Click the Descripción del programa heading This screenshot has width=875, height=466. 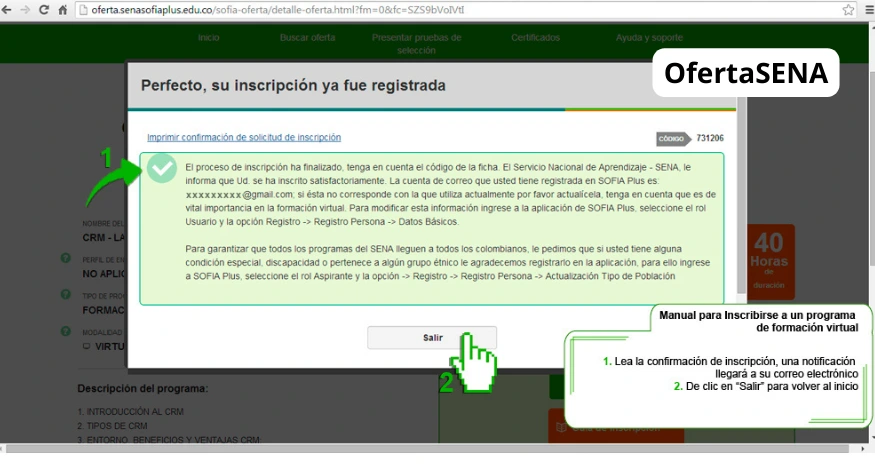coord(143,388)
